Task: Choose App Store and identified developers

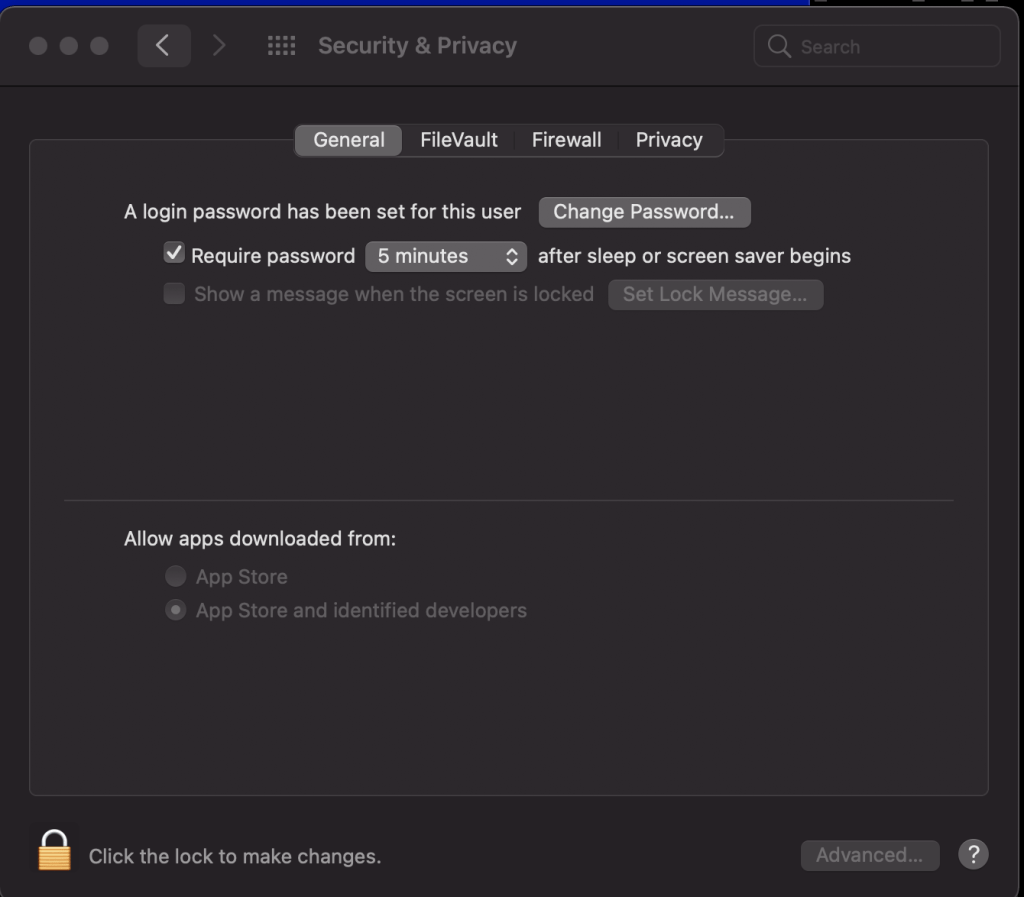Action: (176, 610)
